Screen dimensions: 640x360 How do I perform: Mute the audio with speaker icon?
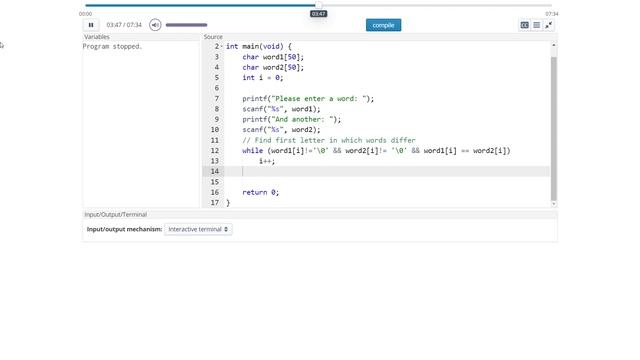tap(155, 25)
